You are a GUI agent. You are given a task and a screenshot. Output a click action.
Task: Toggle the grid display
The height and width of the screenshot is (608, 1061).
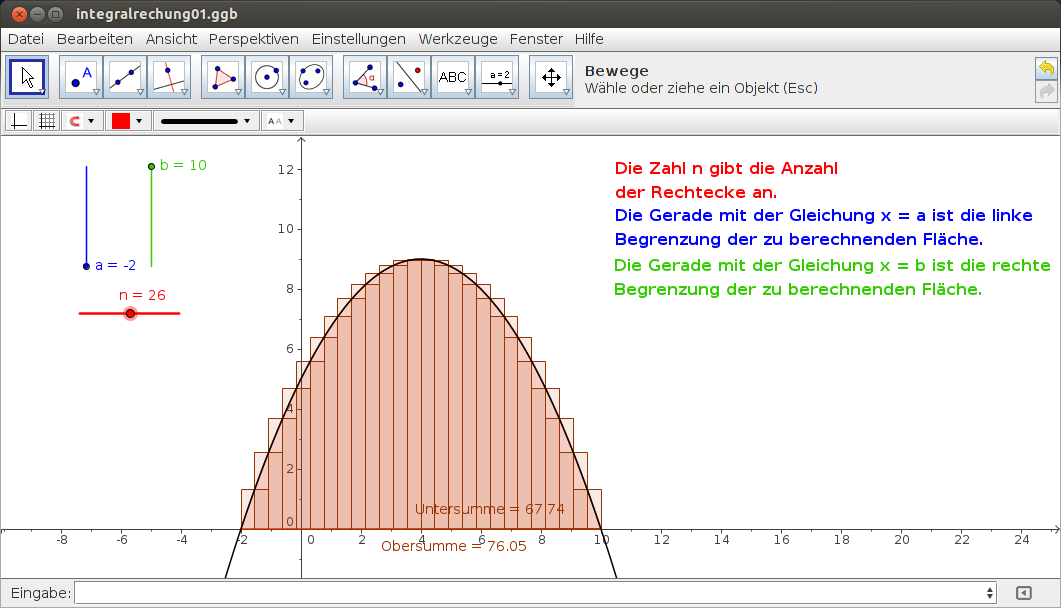click(x=46, y=120)
